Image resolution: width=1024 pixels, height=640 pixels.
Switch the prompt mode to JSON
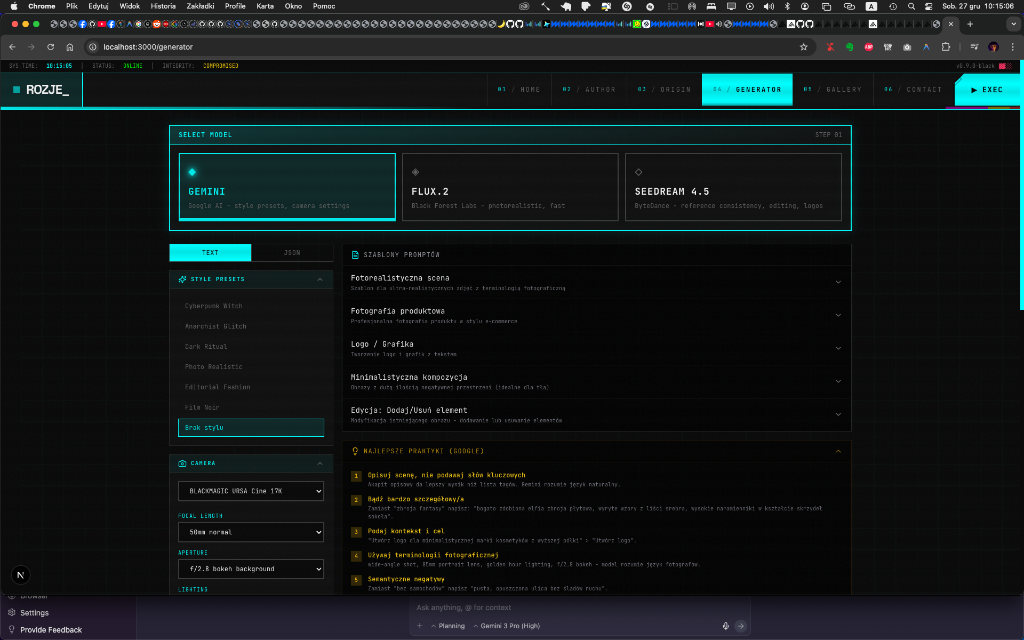[292, 252]
